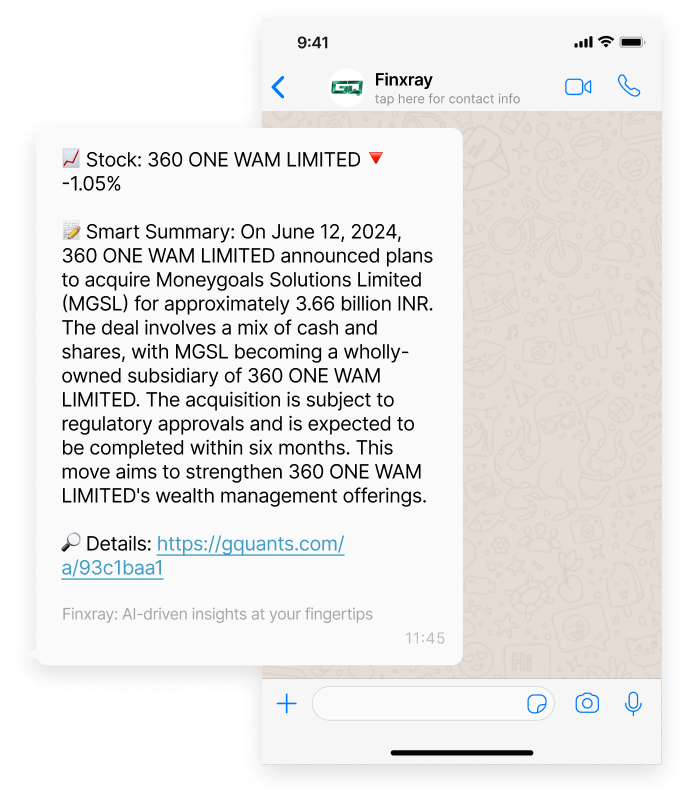Image resolution: width=687 pixels, height=798 pixels.
Task: Tap the 11:45 message timestamp
Action: coord(425,638)
